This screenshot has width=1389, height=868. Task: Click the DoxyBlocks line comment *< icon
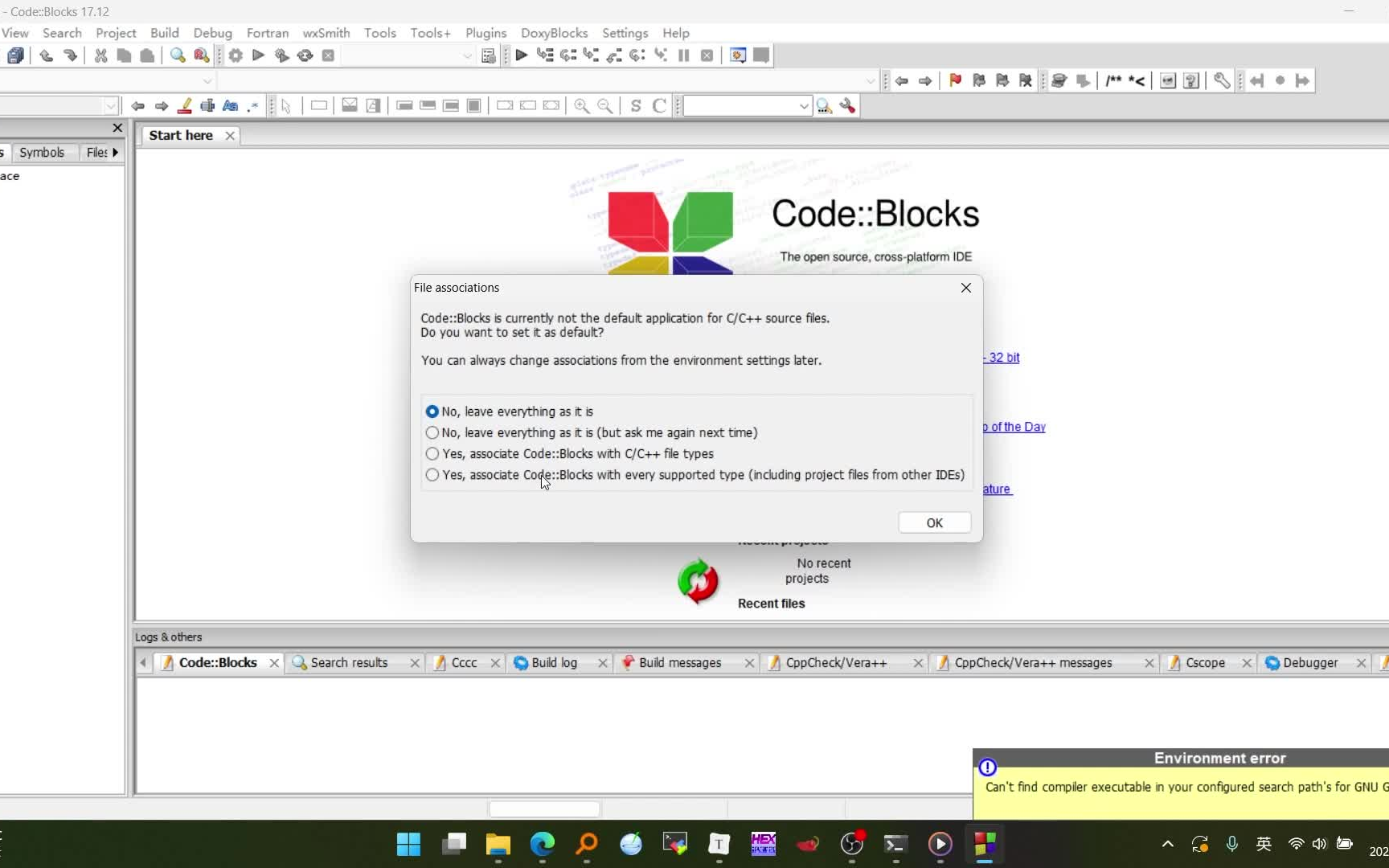pos(1137,80)
